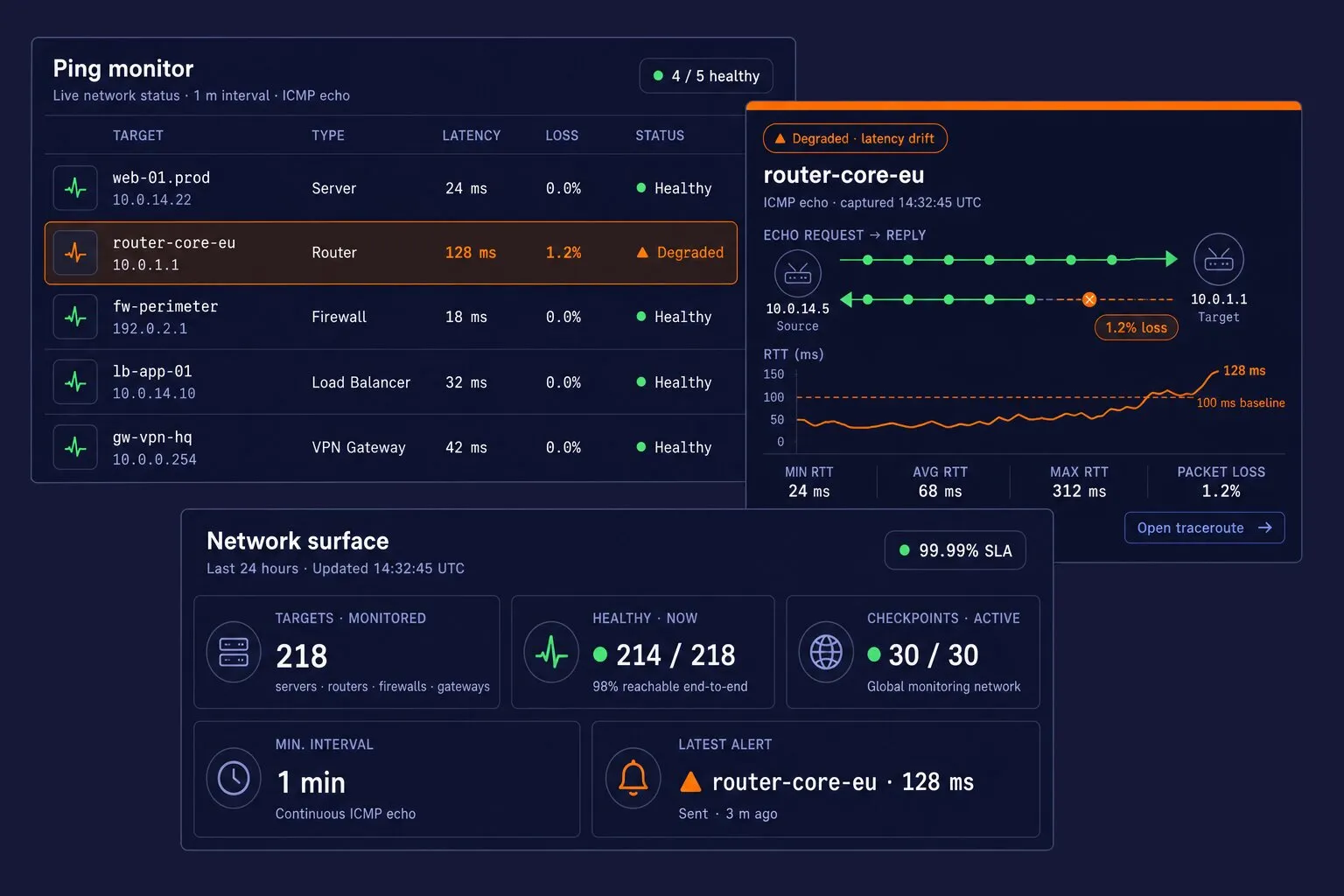Sort by the STATUS column header
The image size is (1344, 896).
pyautogui.click(x=660, y=136)
